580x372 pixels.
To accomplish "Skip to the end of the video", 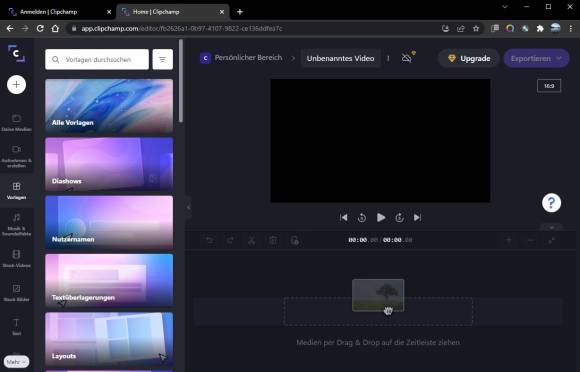I will coord(417,217).
